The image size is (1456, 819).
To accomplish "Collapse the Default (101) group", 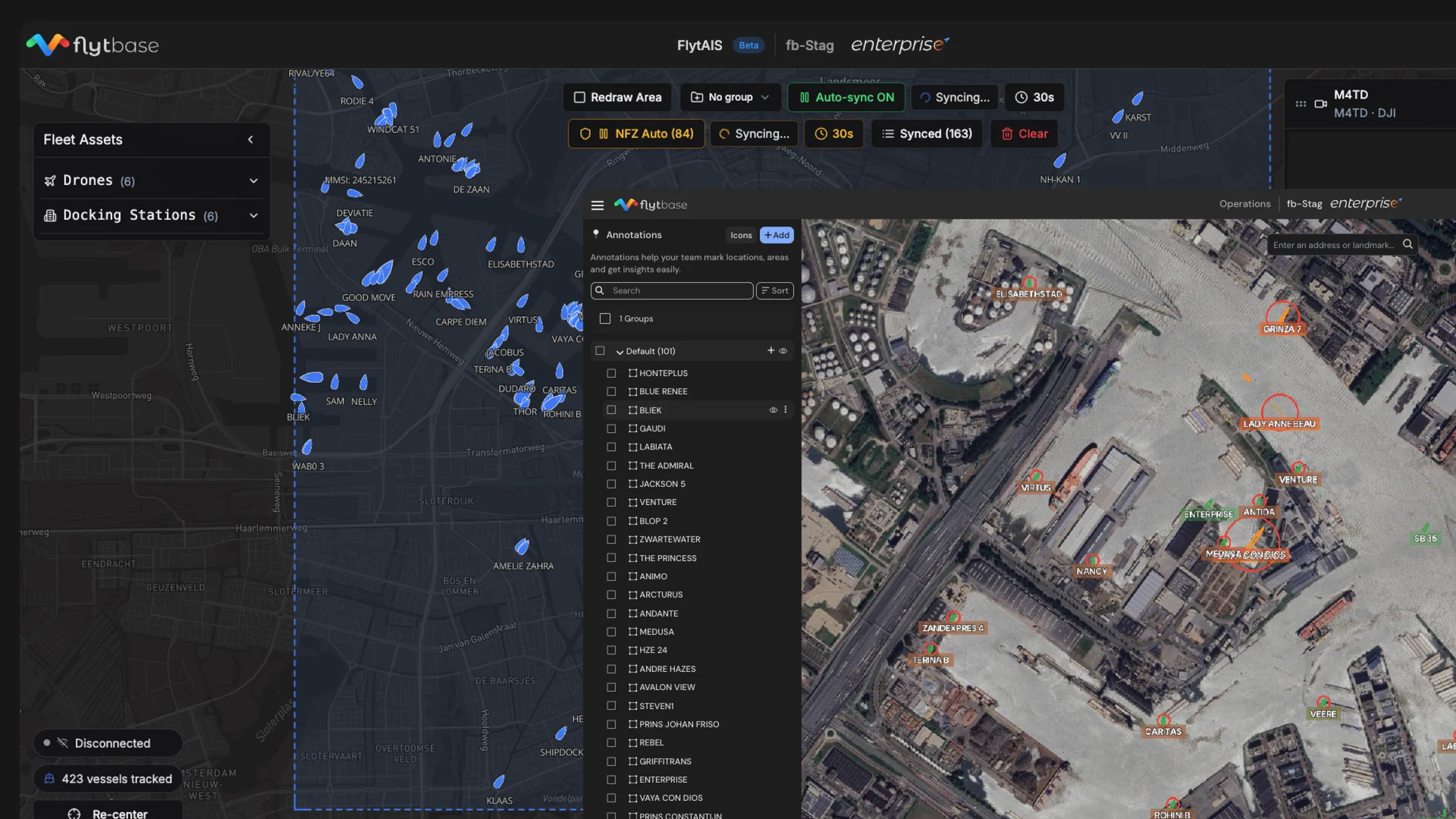I will (x=620, y=352).
